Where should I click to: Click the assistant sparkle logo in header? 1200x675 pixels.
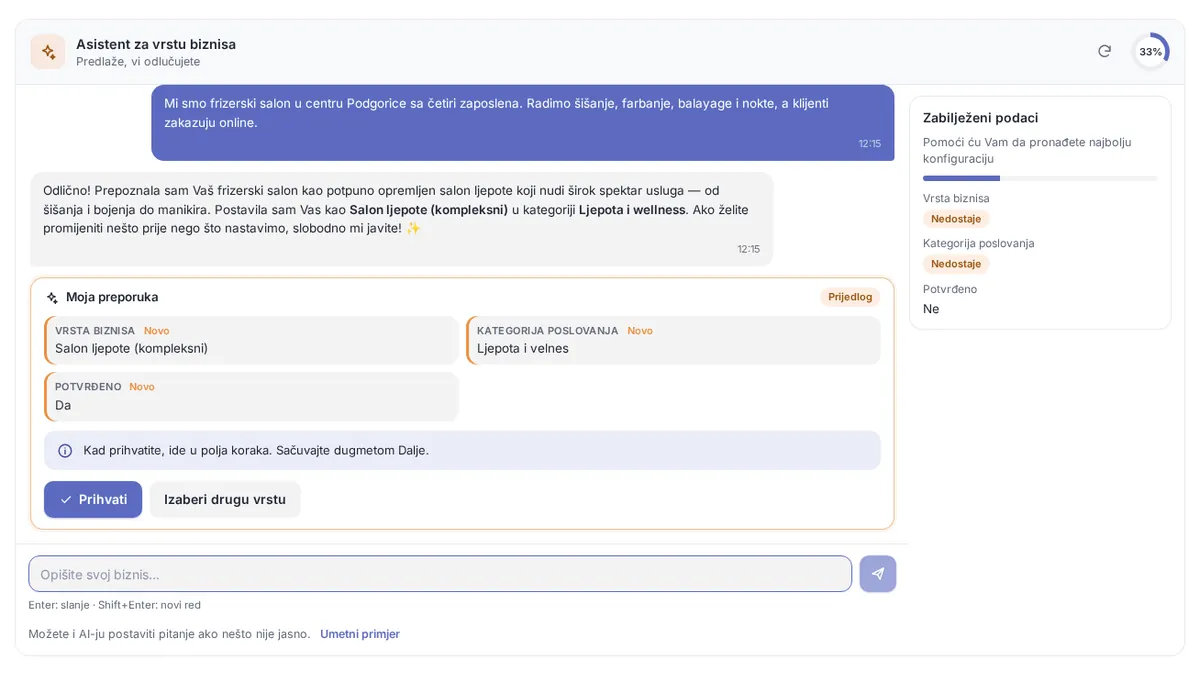click(x=48, y=52)
